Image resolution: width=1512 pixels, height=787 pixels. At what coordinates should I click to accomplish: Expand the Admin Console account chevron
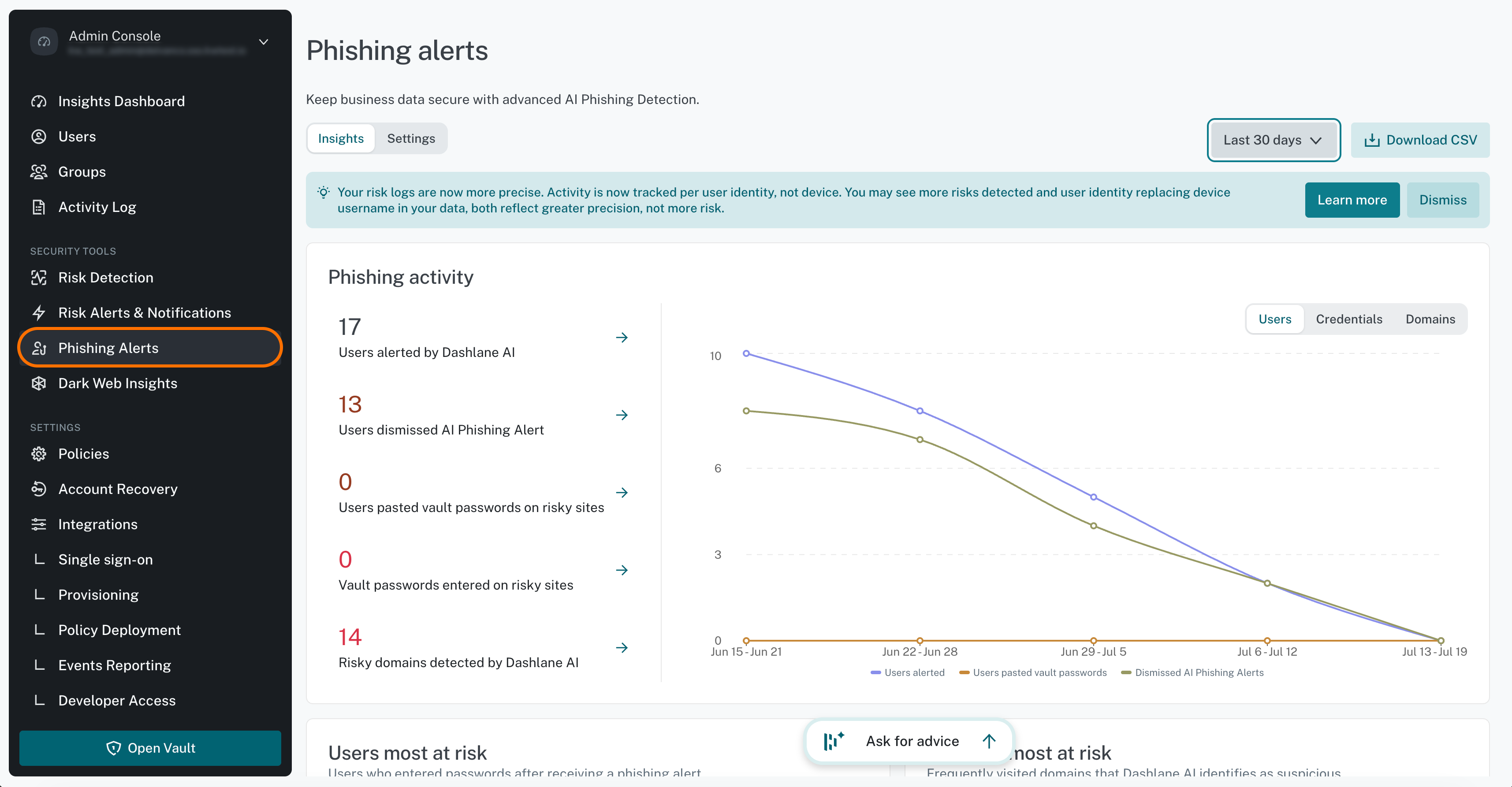pyautogui.click(x=264, y=42)
